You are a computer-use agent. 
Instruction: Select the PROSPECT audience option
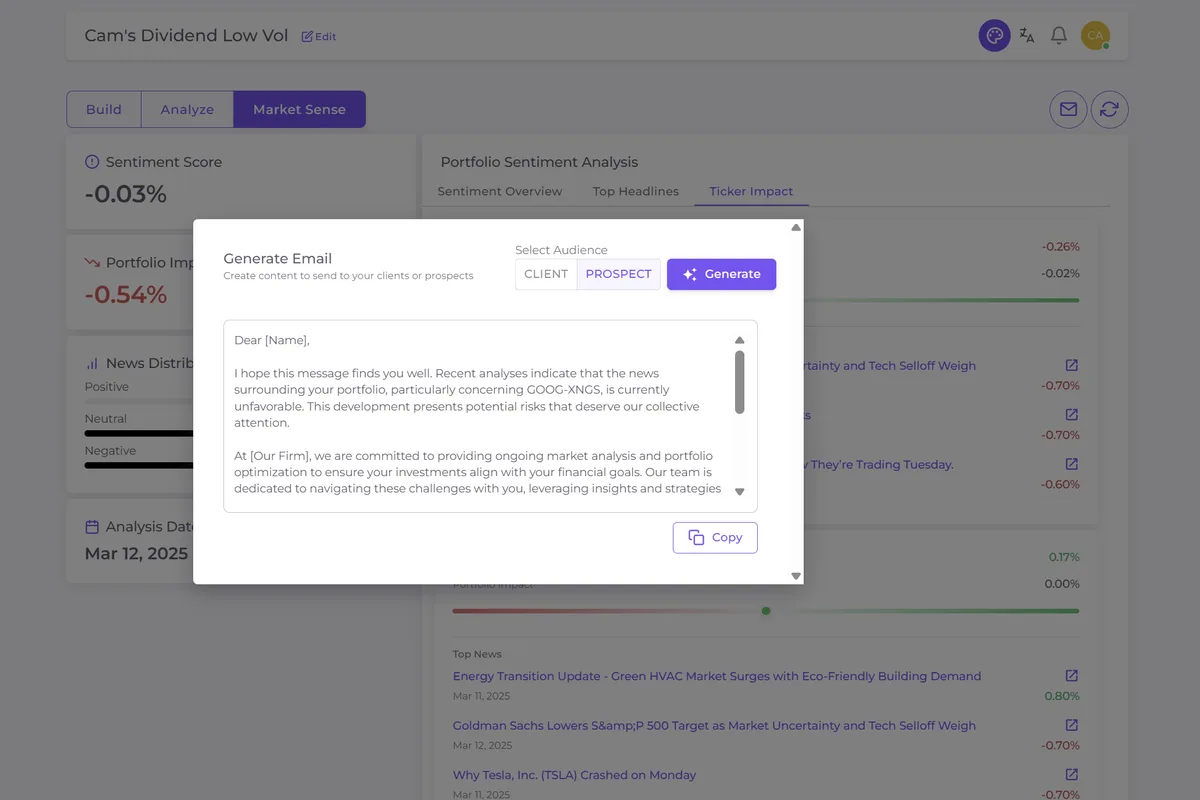[618, 274]
